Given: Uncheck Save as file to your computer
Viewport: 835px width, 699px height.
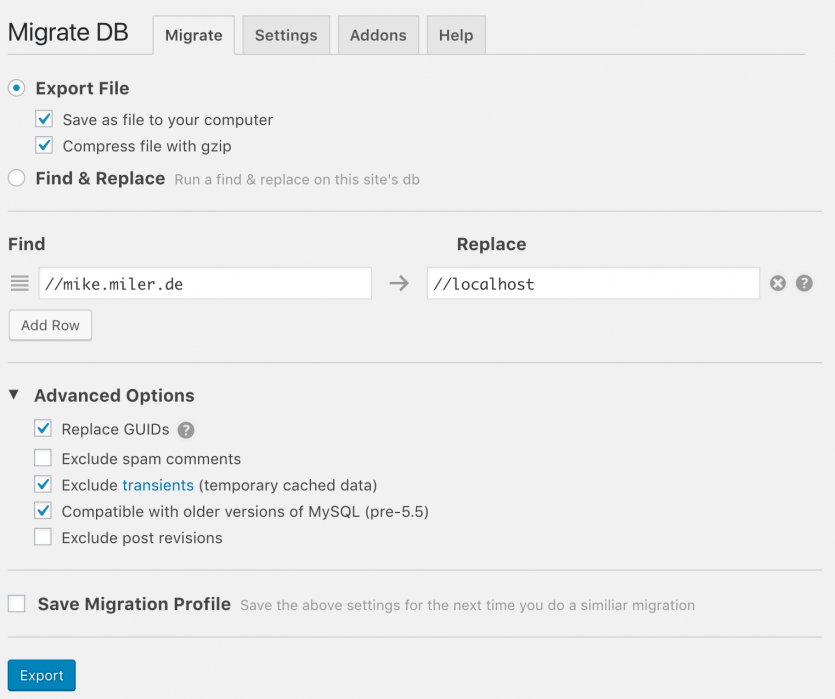Looking at the screenshot, I should pyautogui.click(x=42, y=118).
